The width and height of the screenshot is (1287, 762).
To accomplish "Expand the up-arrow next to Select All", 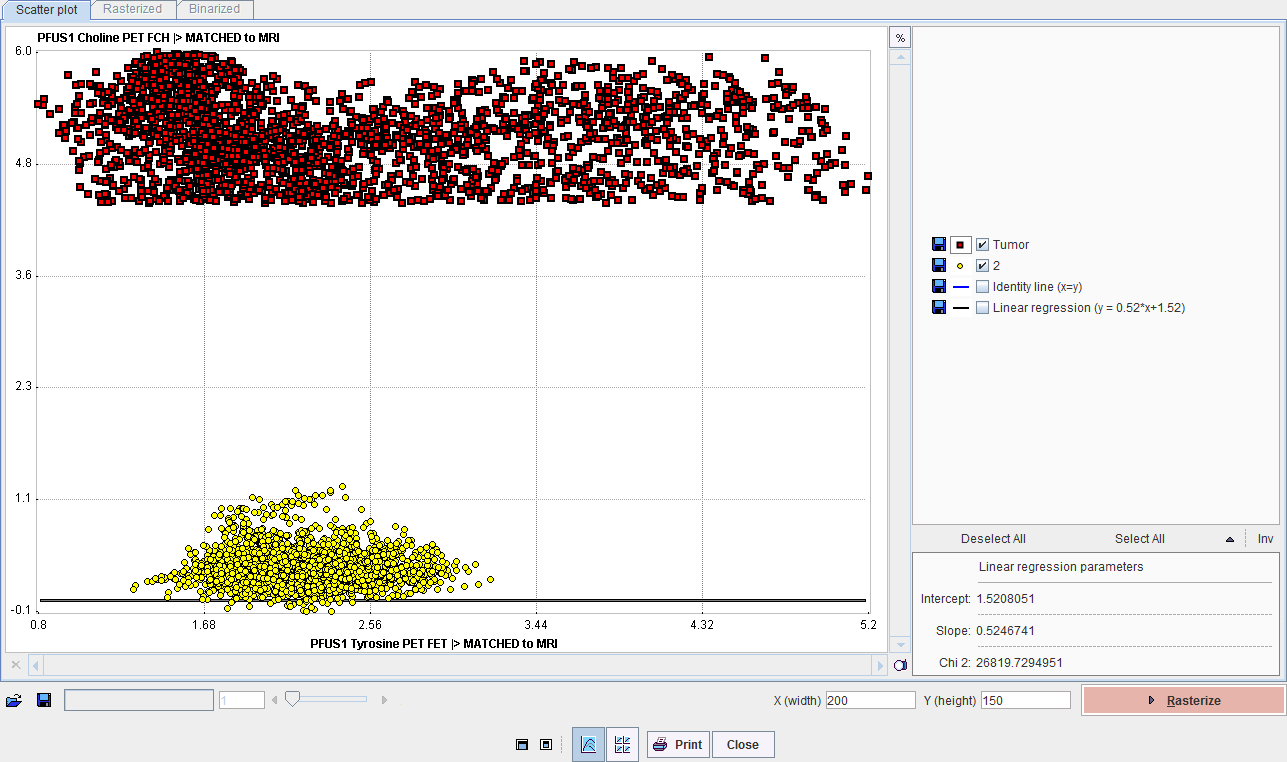I will pyautogui.click(x=1230, y=539).
